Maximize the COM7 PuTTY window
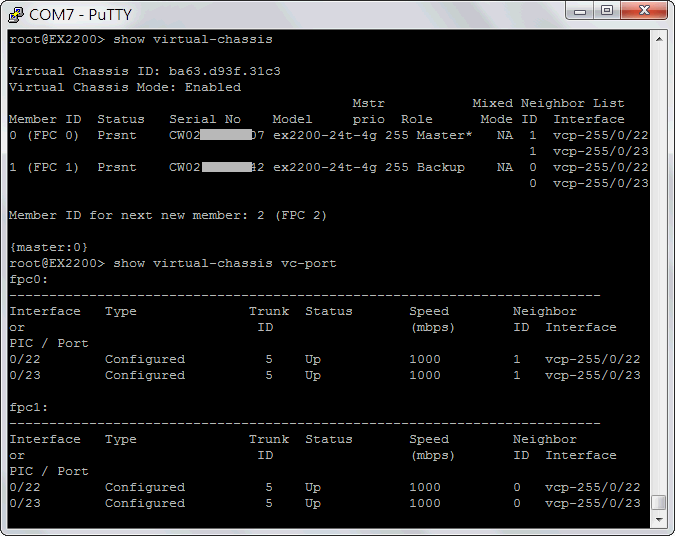Image resolution: width=675 pixels, height=536 pixels. pos(607,10)
